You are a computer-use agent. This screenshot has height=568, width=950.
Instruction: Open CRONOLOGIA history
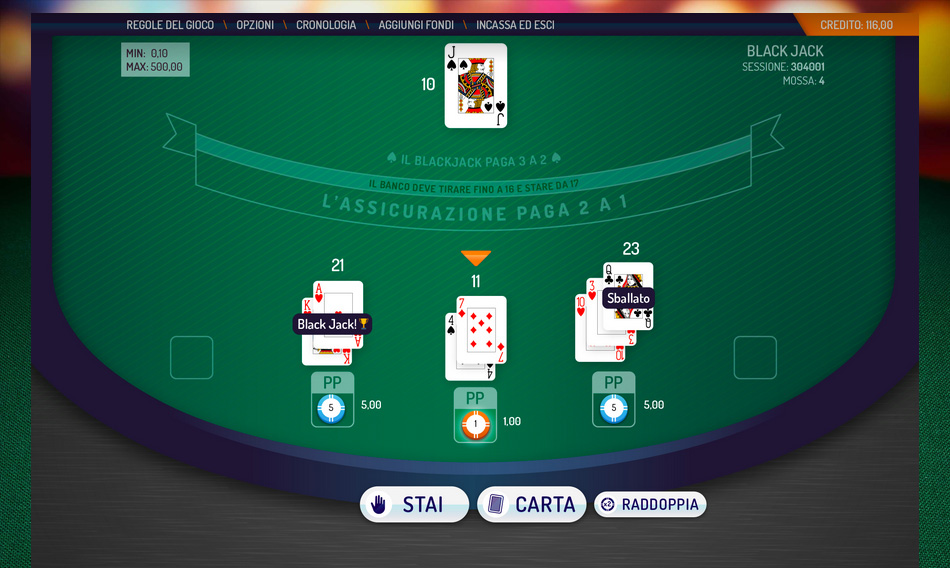pos(326,25)
